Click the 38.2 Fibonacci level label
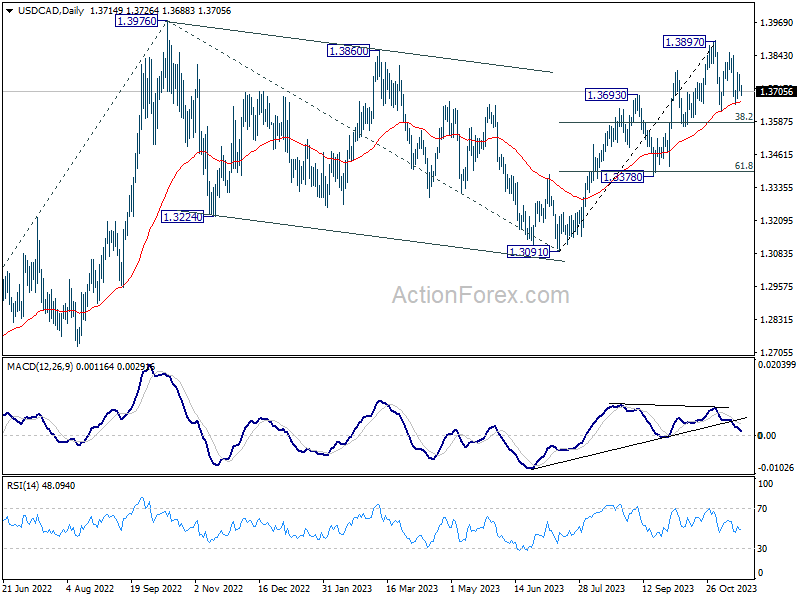Viewport: 800px width, 600px height. click(743, 117)
